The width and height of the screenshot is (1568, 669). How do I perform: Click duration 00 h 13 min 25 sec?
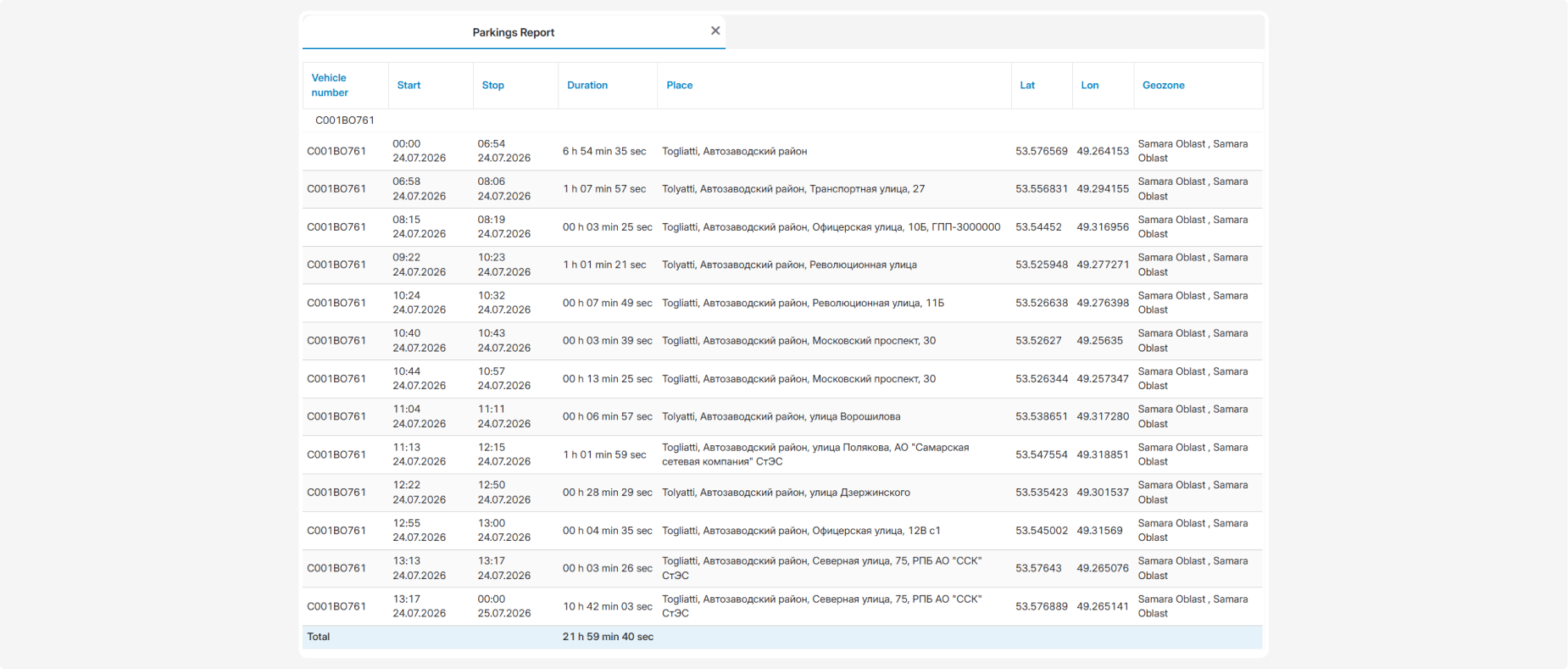click(x=608, y=379)
